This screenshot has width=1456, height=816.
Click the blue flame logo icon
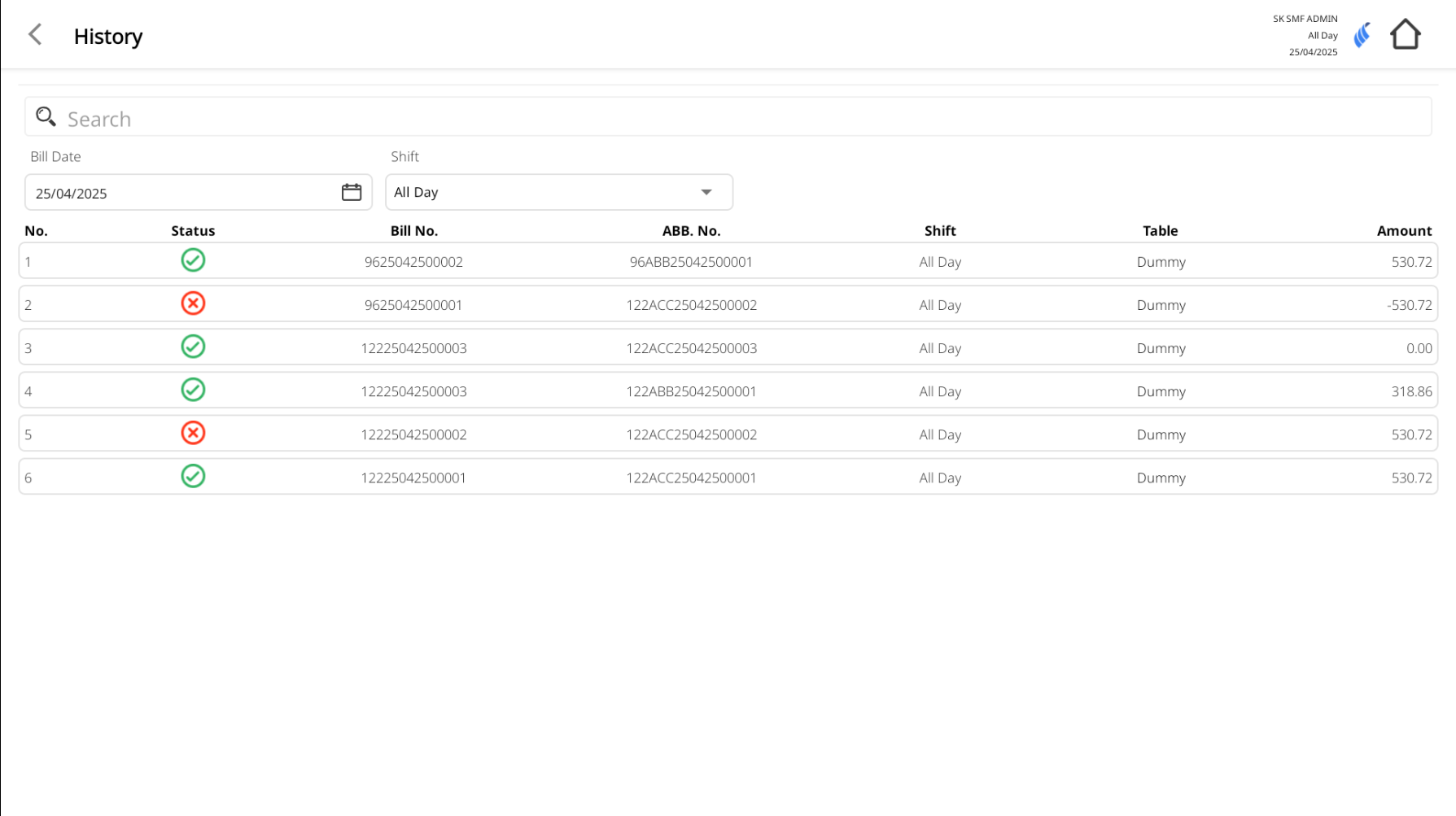tap(1362, 36)
